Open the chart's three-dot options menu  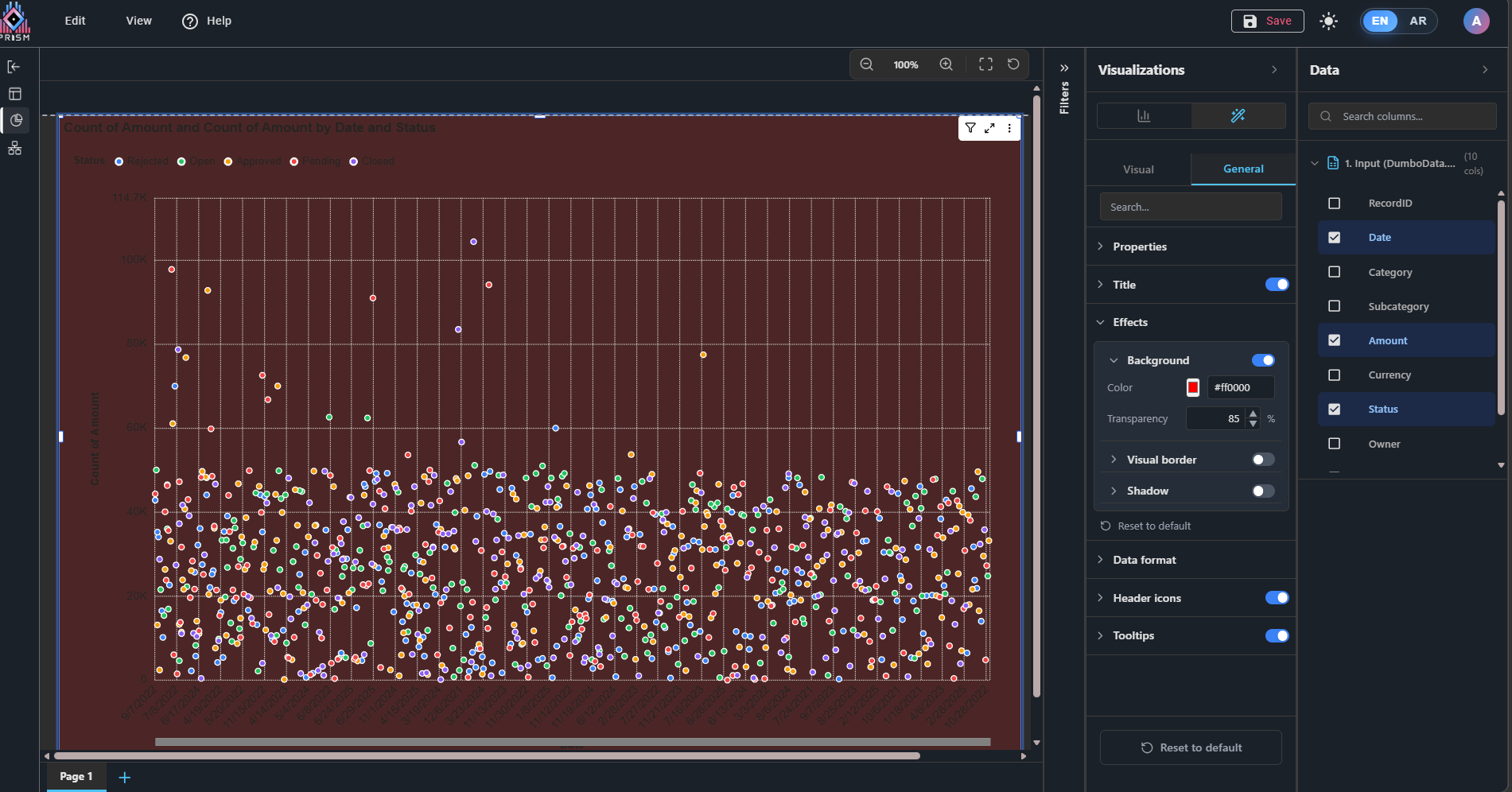pyautogui.click(x=1009, y=128)
